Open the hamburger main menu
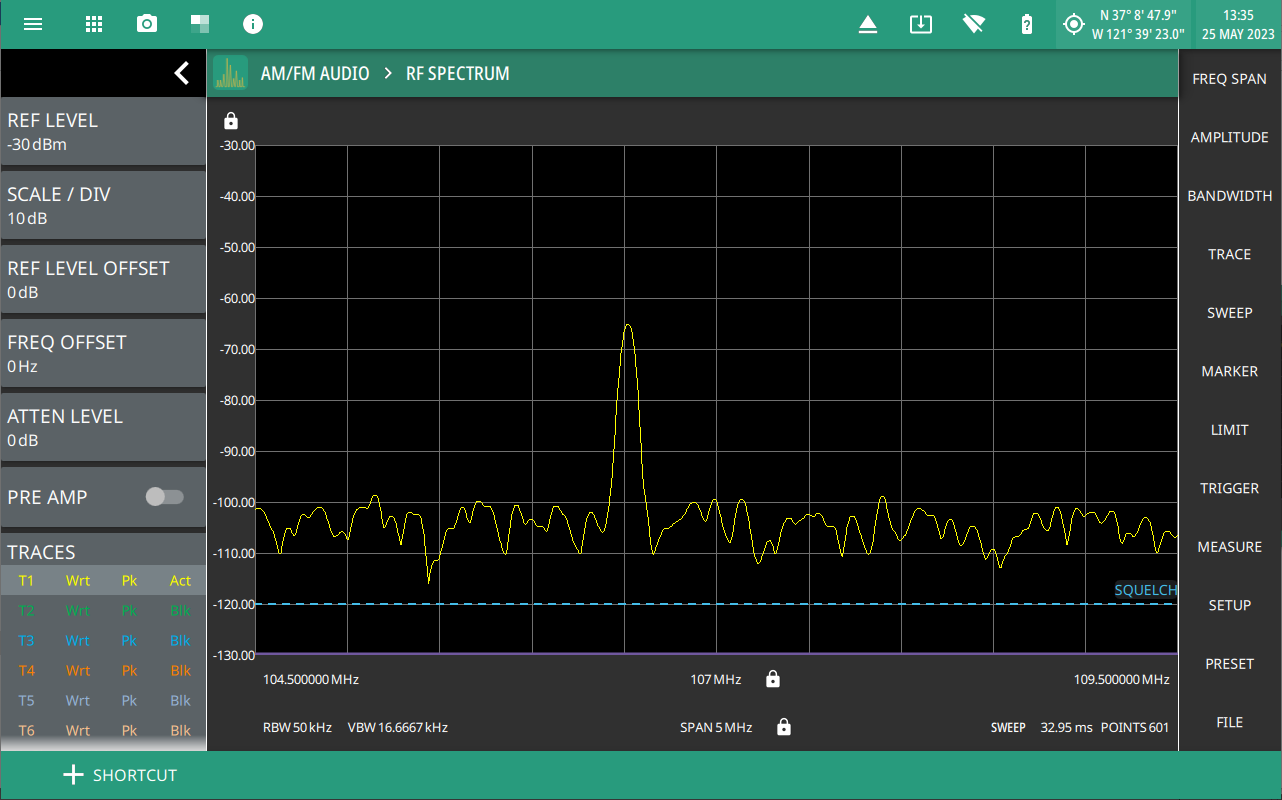Screen dimensions: 1282x800 coord(33,24)
